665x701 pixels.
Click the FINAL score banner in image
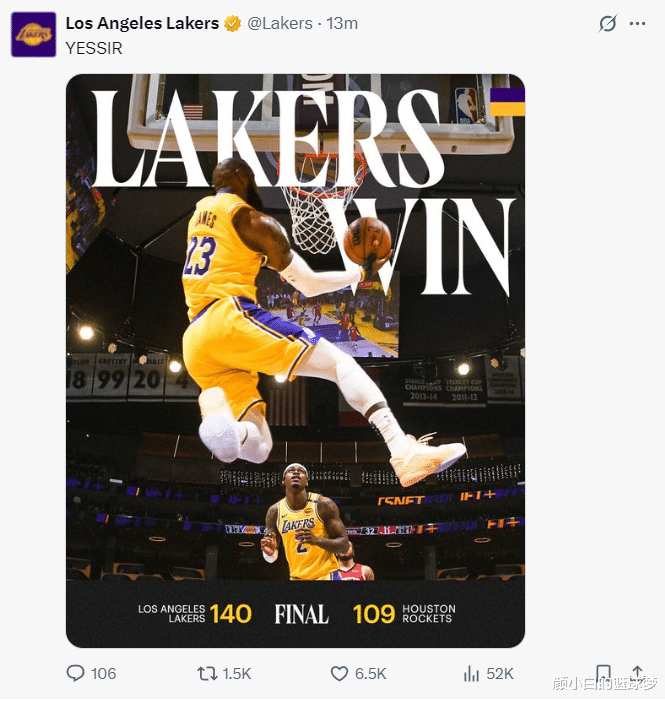[301, 613]
